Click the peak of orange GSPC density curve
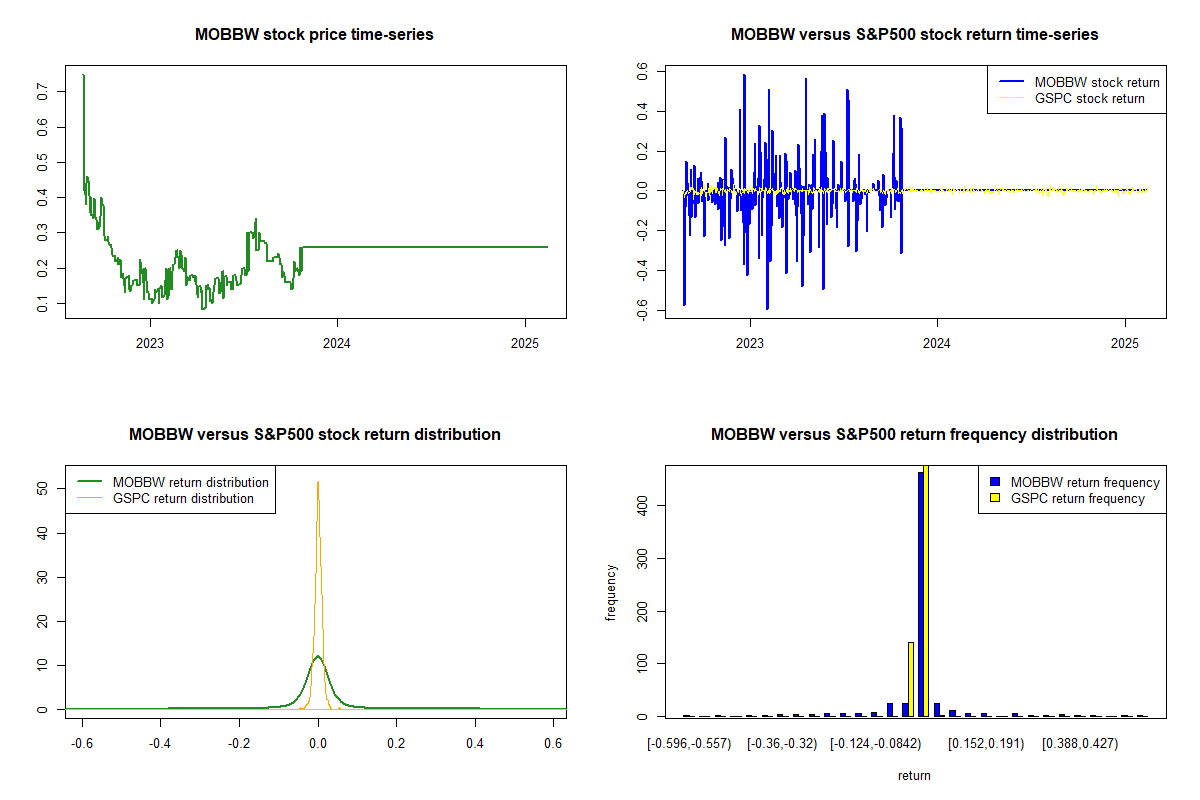1200x800 pixels. 318,483
